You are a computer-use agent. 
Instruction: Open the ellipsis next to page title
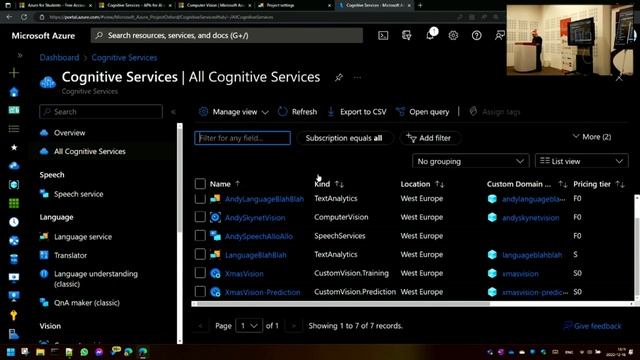point(357,78)
